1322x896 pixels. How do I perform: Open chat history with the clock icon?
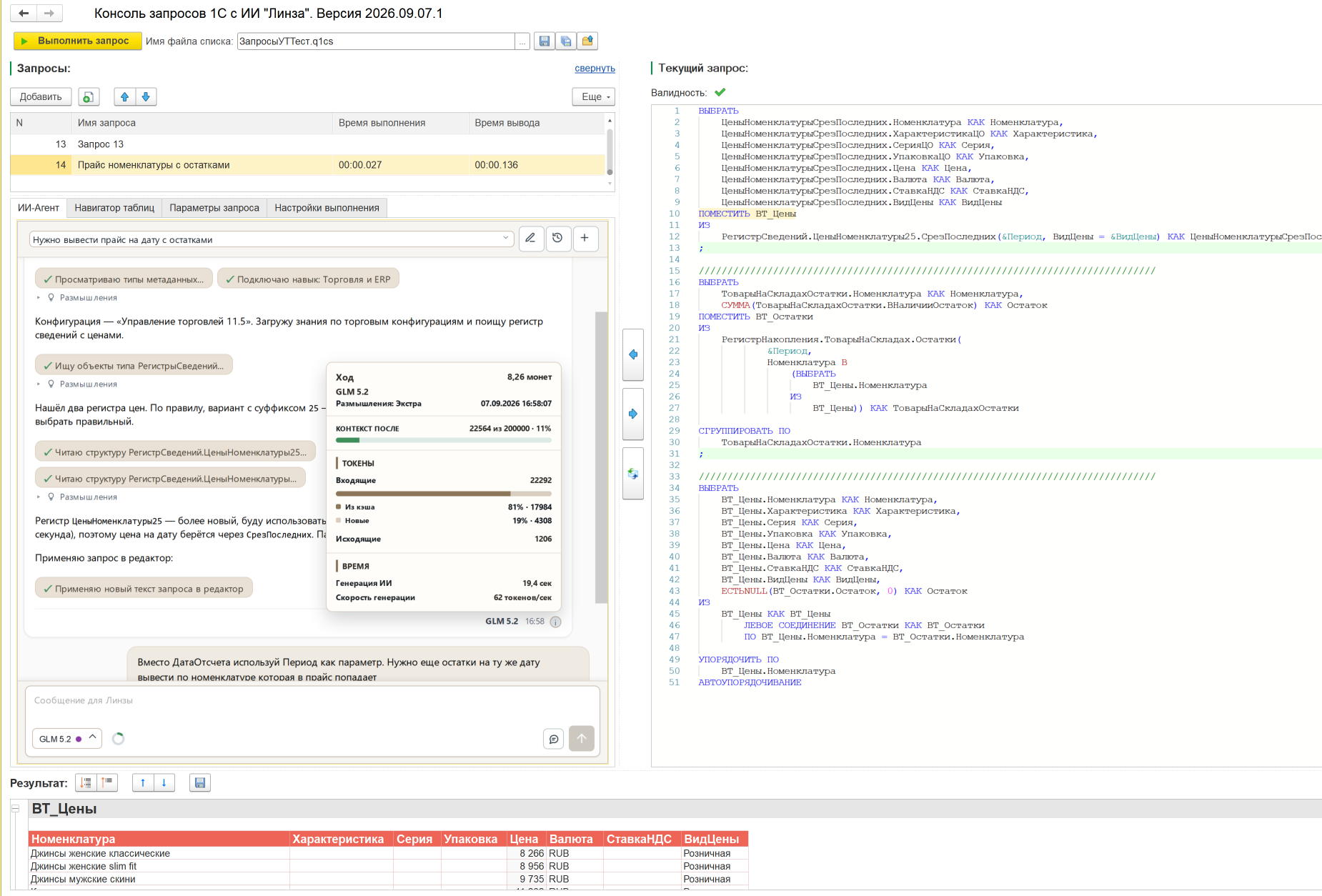point(557,238)
